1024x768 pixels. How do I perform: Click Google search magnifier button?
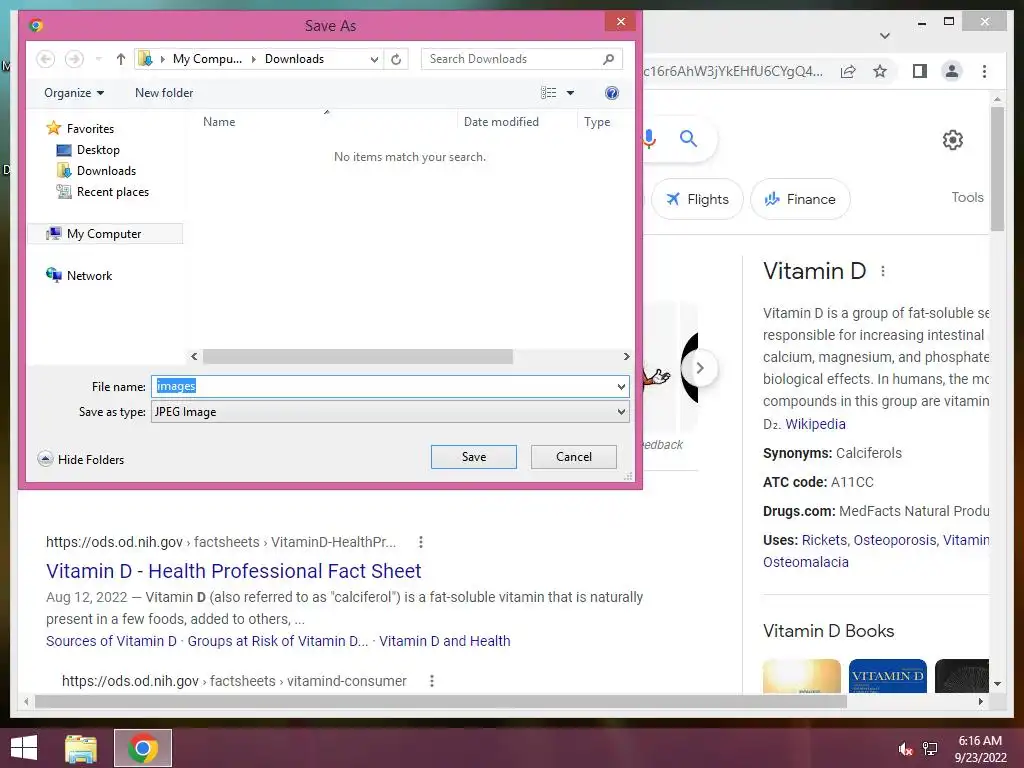pyautogui.click(x=688, y=138)
